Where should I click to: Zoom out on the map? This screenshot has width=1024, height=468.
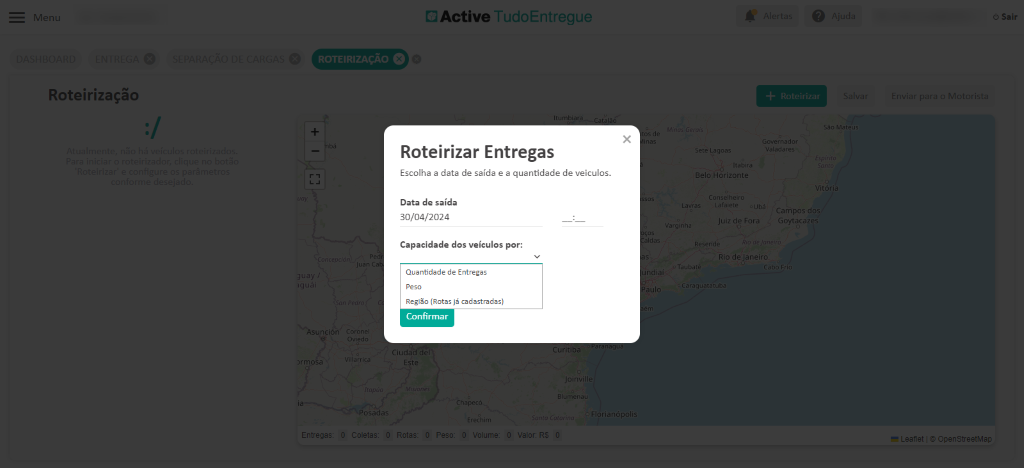click(315, 151)
